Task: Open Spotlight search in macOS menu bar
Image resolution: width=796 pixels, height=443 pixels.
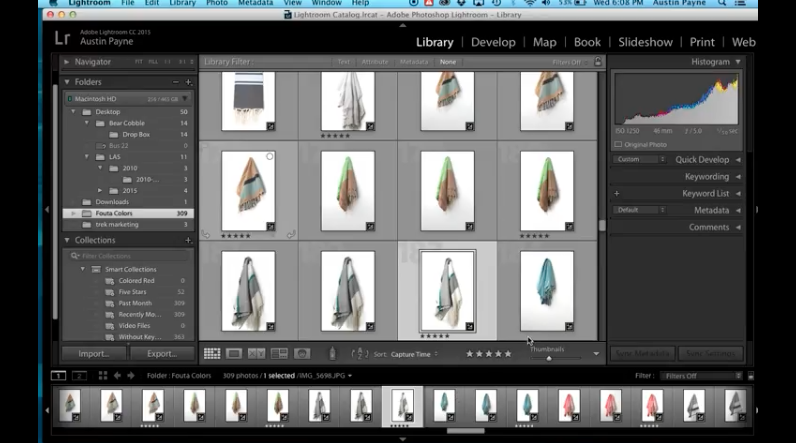Action: point(721,3)
